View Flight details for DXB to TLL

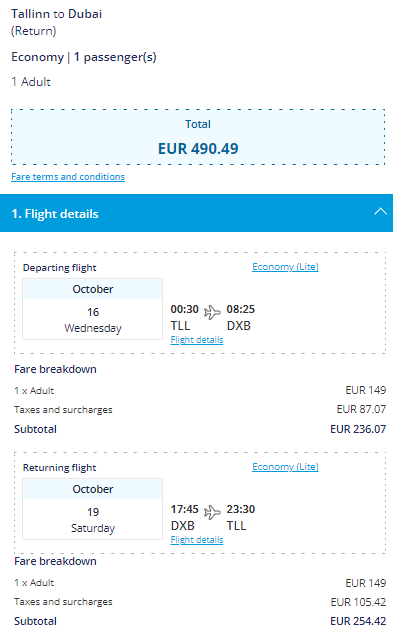coord(197,539)
